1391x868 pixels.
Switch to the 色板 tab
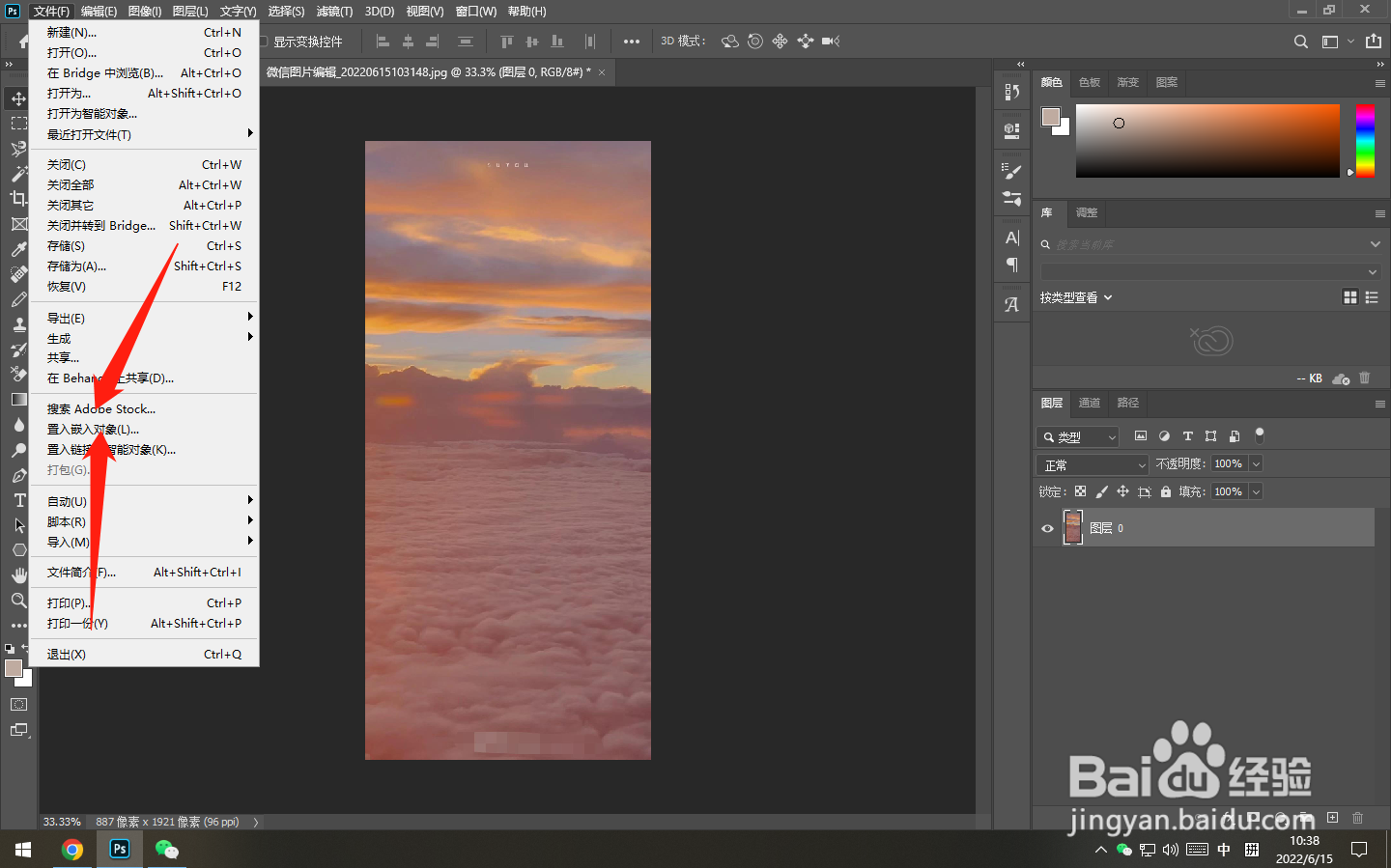(x=1090, y=82)
